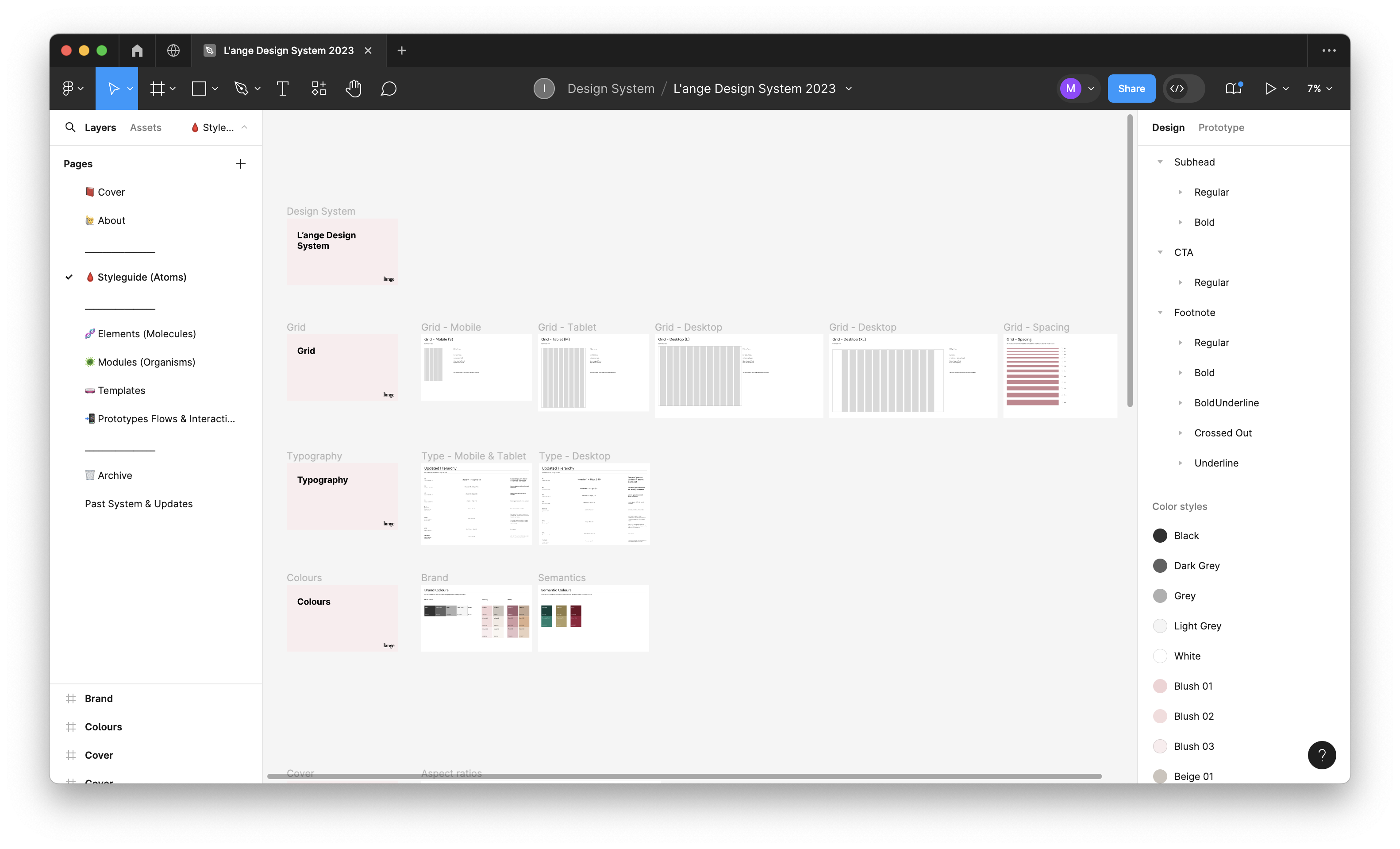This screenshot has width=1400, height=849.
Task: Expand the Crossed Out style
Action: click(1180, 433)
